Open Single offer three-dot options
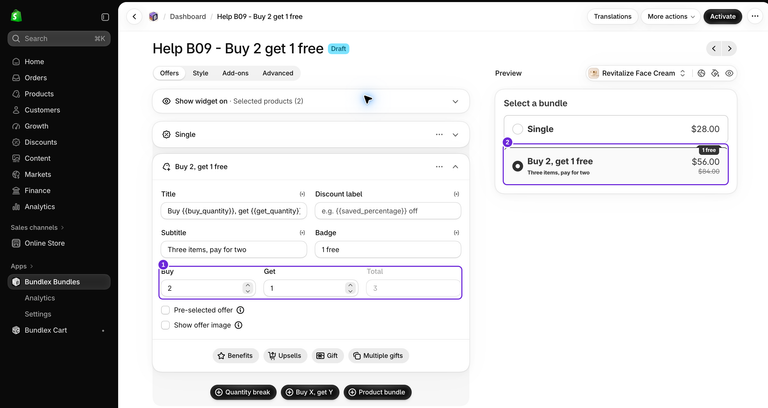 coord(439,135)
